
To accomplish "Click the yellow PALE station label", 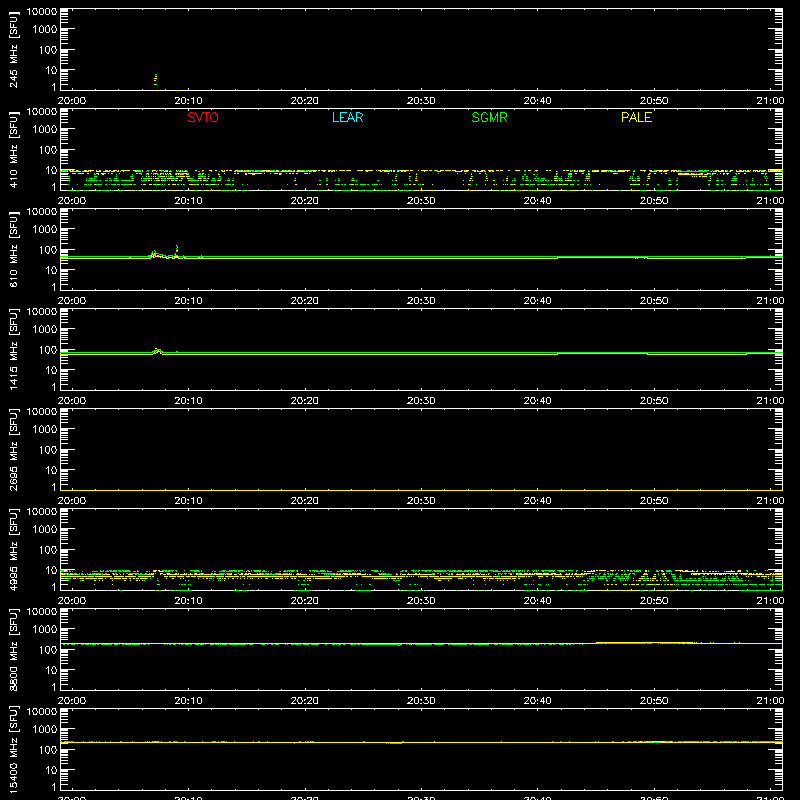I will tap(636, 117).
